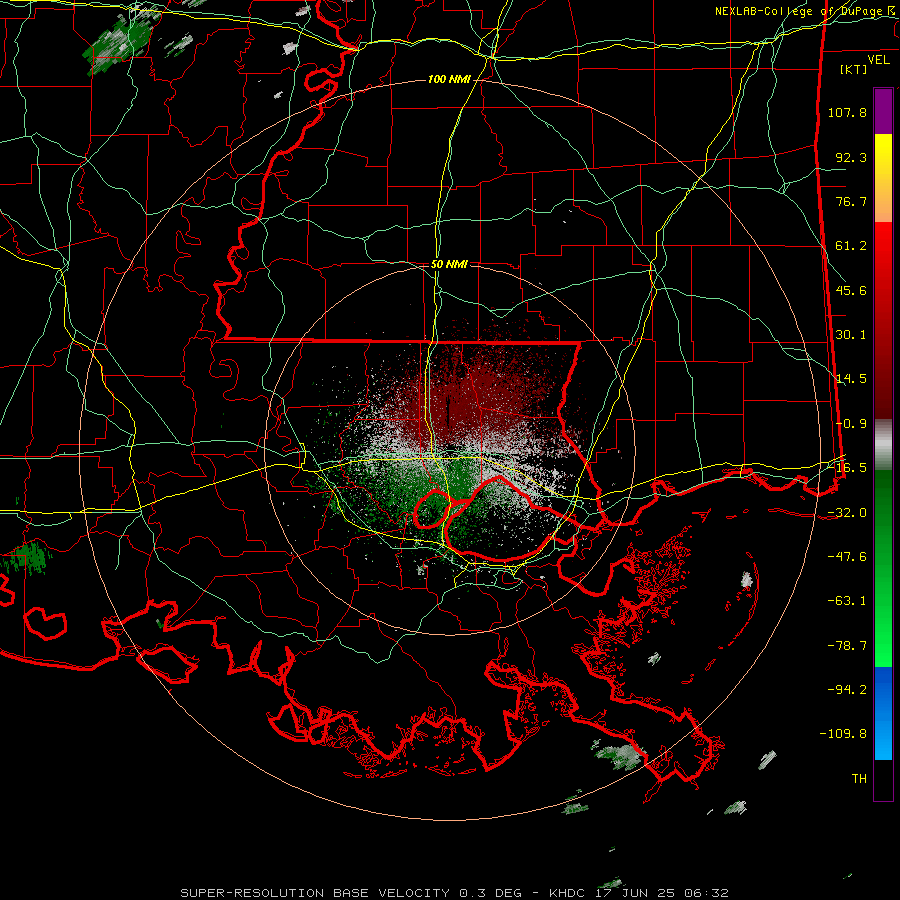Click the VEL legend title
The image size is (900, 900).
pyautogui.click(x=878, y=60)
